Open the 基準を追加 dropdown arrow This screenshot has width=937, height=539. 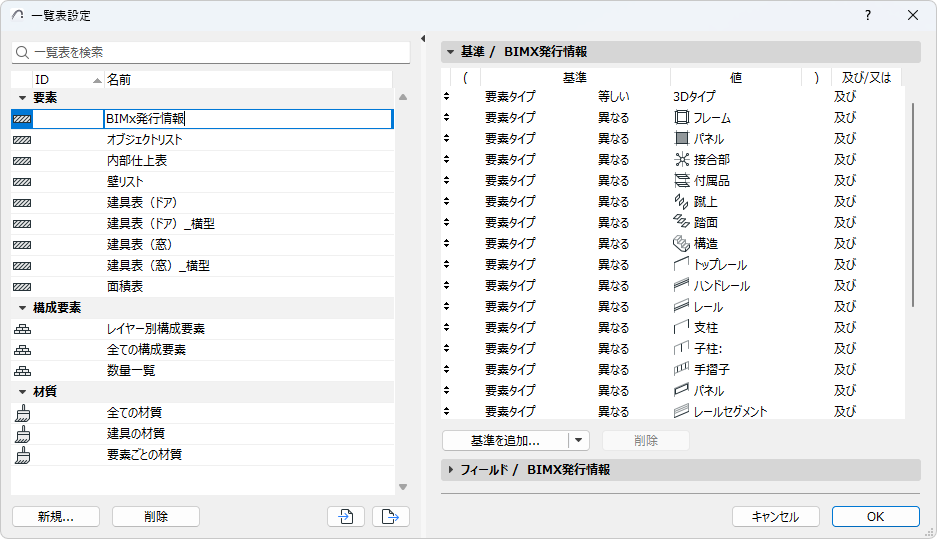pos(579,440)
